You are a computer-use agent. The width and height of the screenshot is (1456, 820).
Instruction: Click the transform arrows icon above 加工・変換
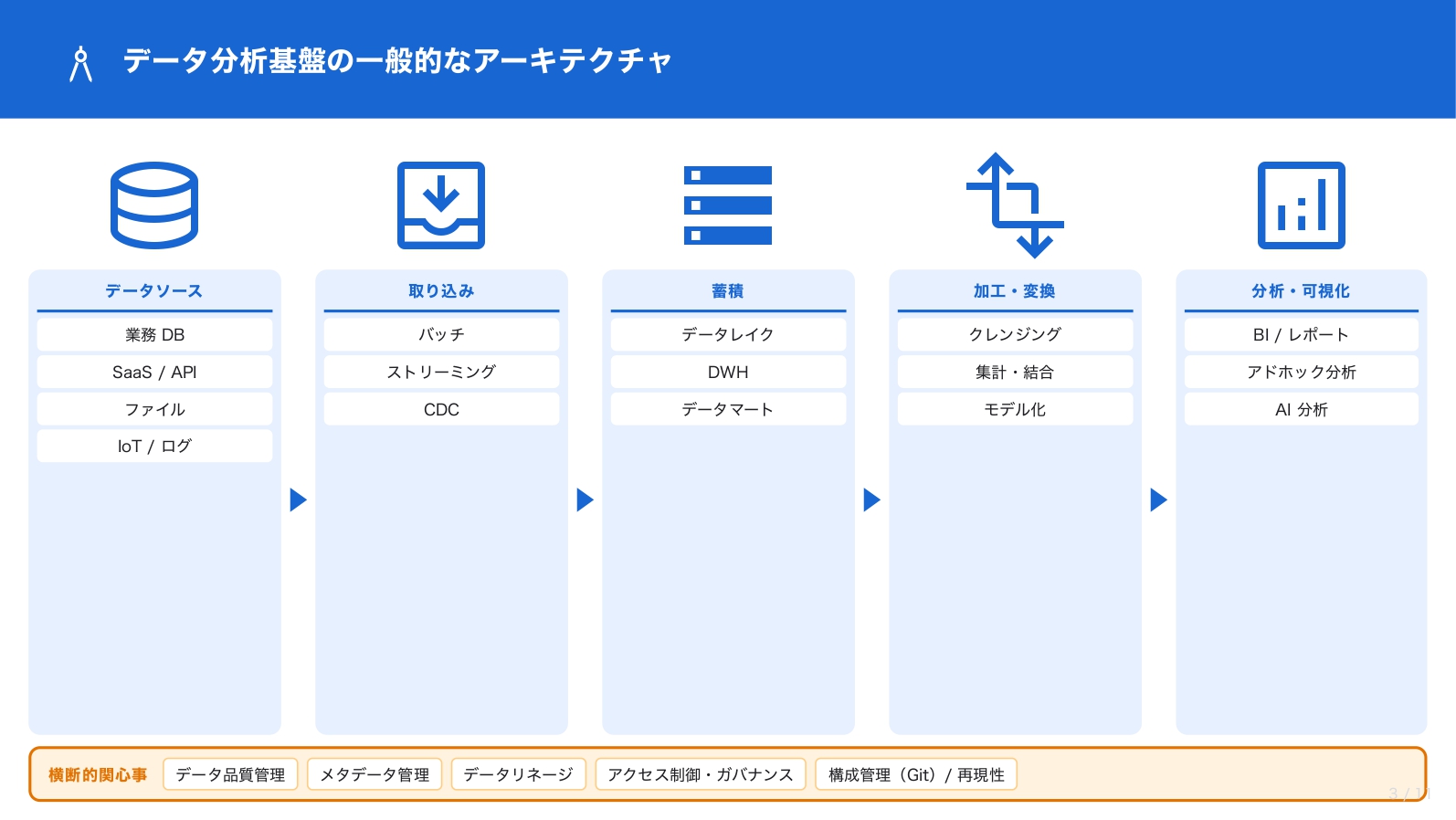tap(1015, 205)
